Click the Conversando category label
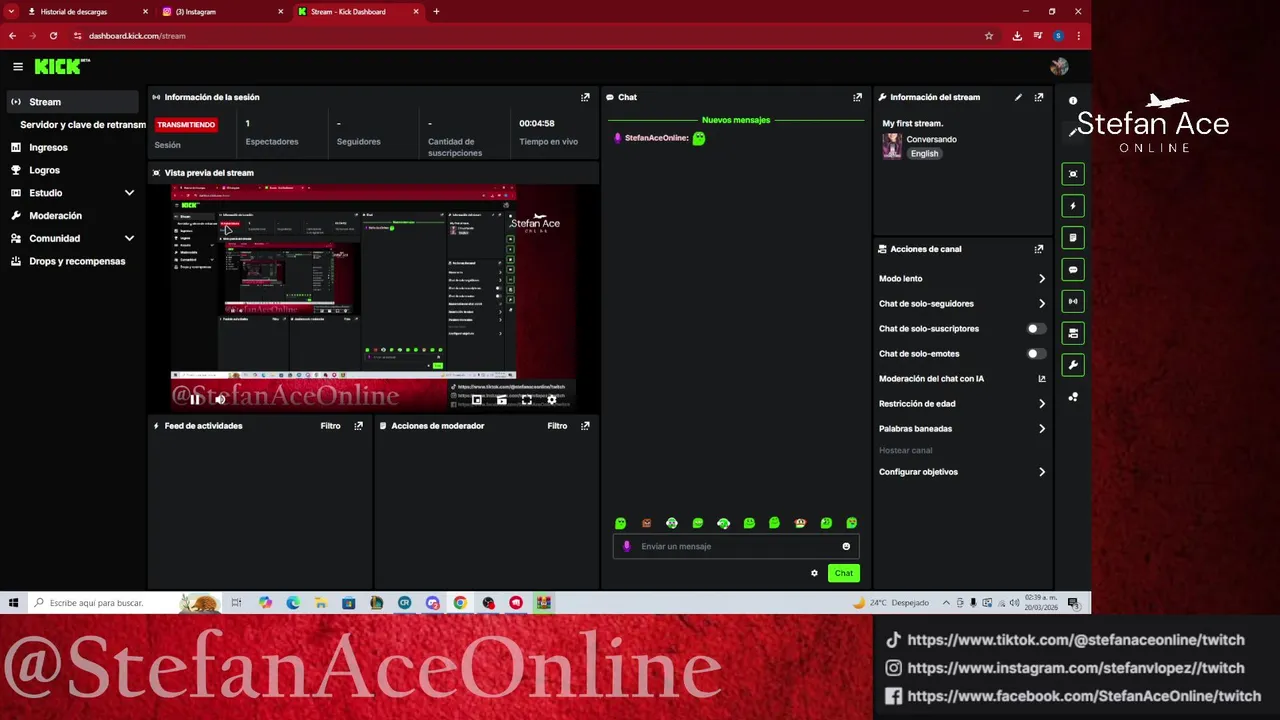The image size is (1280, 720). point(931,139)
